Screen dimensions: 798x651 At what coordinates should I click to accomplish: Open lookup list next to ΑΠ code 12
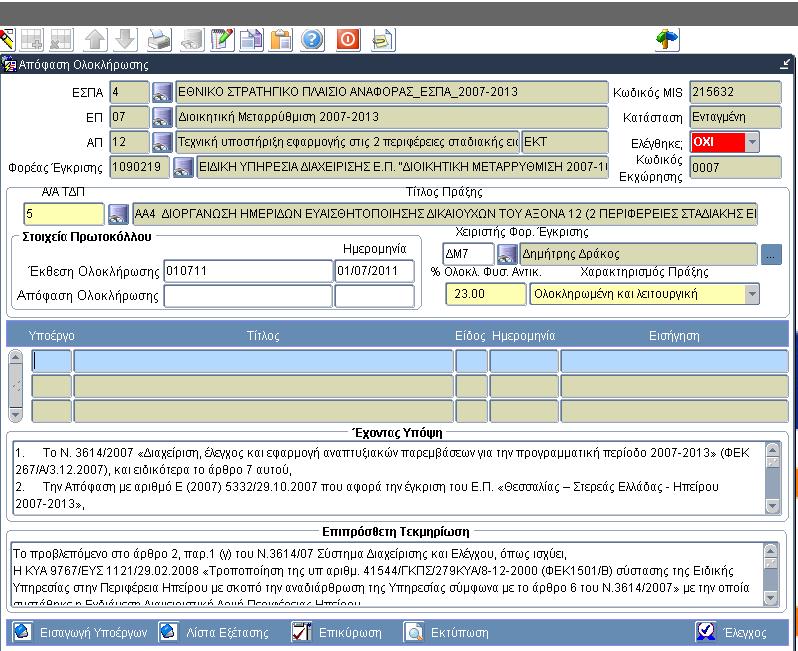pos(162,142)
